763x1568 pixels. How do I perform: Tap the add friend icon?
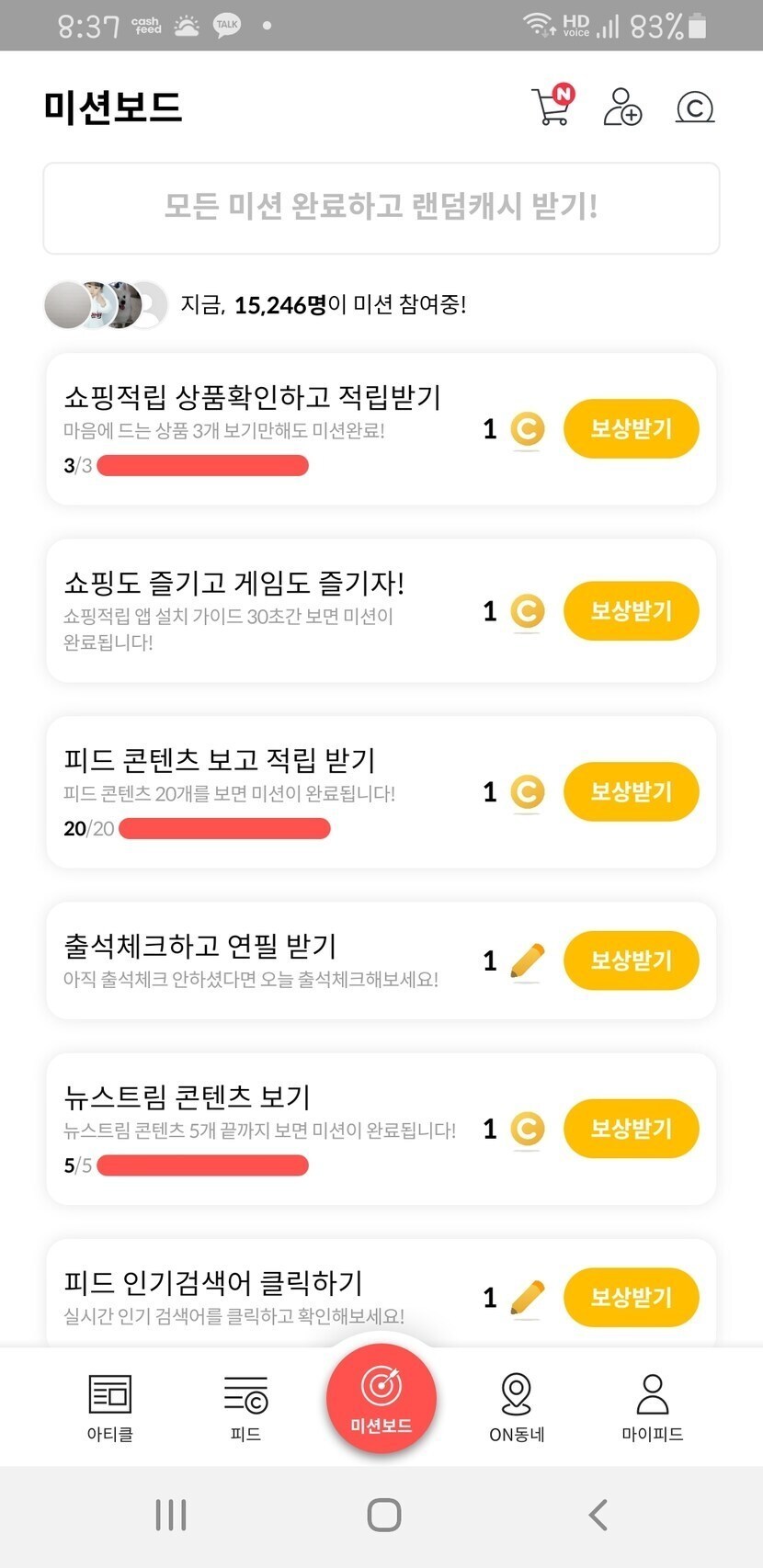tap(622, 107)
